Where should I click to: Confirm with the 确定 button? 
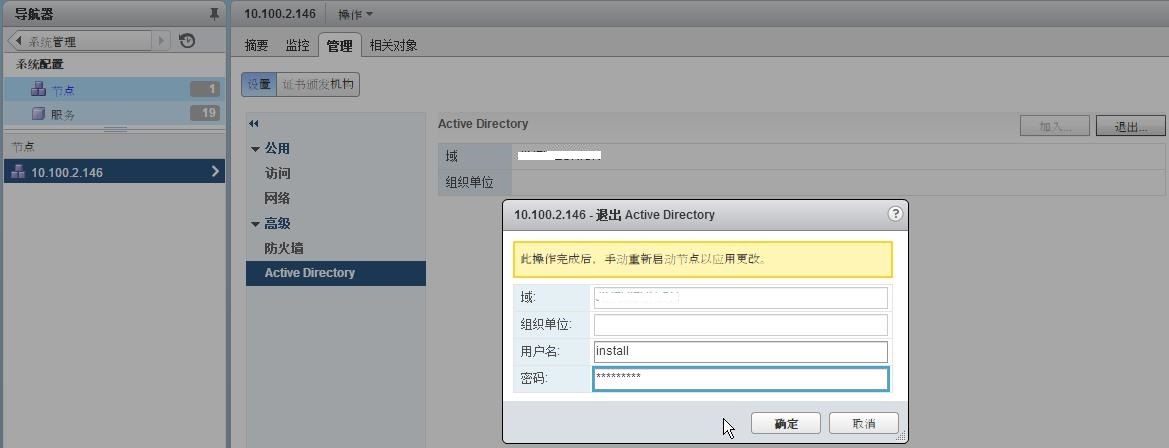pos(786,423)
